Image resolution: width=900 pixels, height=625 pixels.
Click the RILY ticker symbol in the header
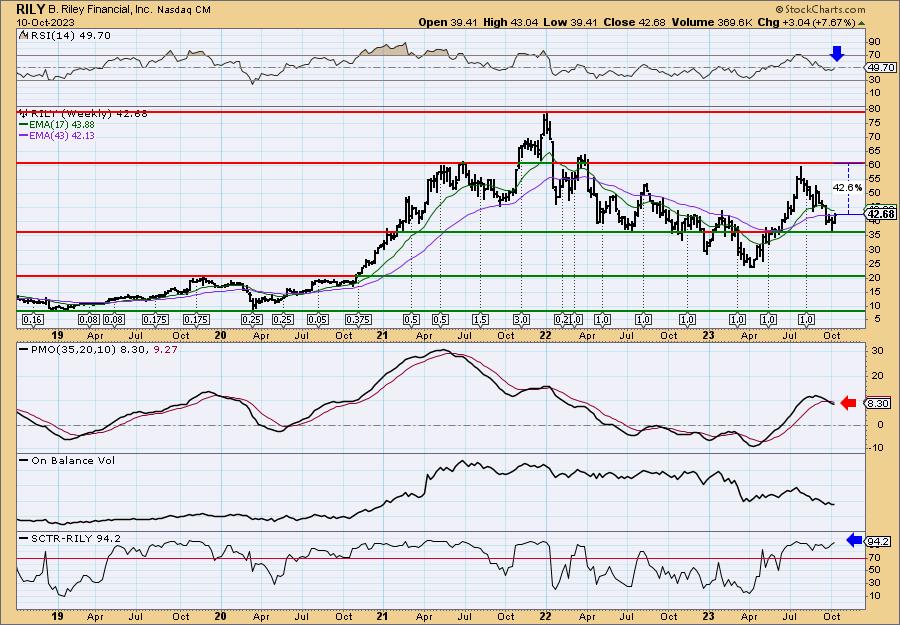(28, 9)
